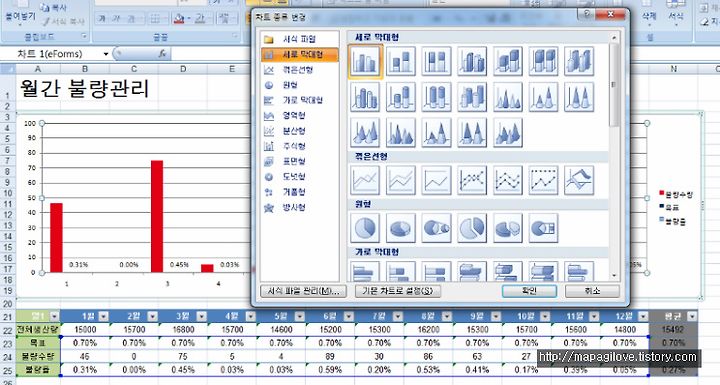Click the cell containing 15000
The width and height of the screenshot is (720, 385).
[x=85, y=330]
